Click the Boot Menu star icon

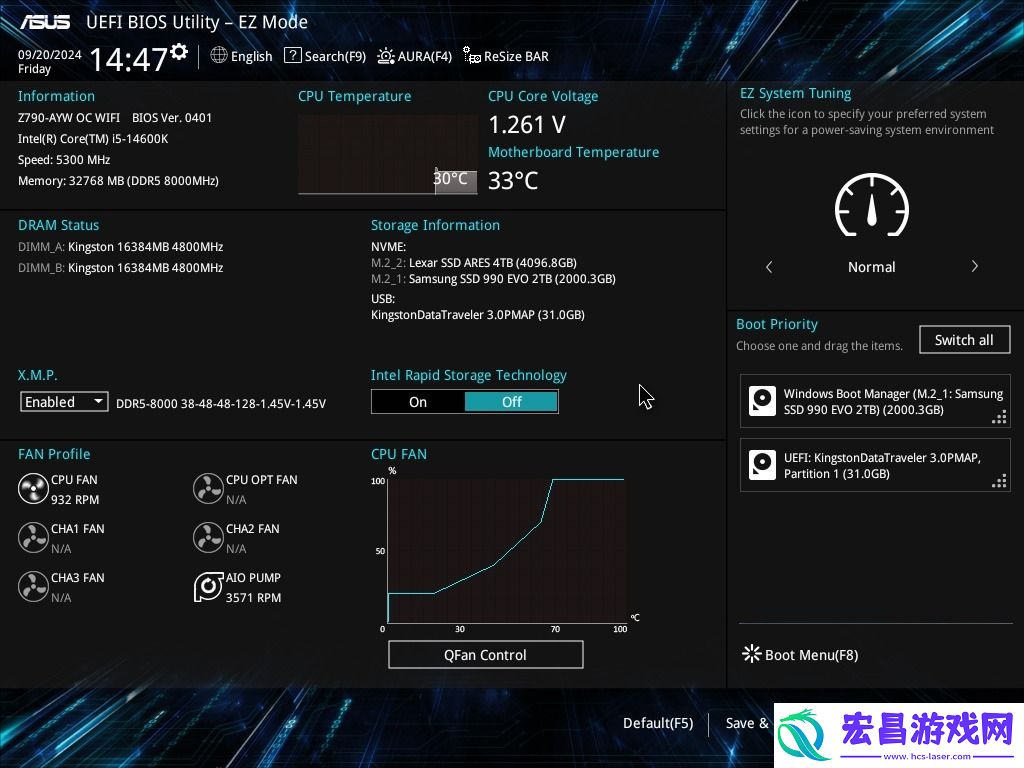tap(751, 654)
